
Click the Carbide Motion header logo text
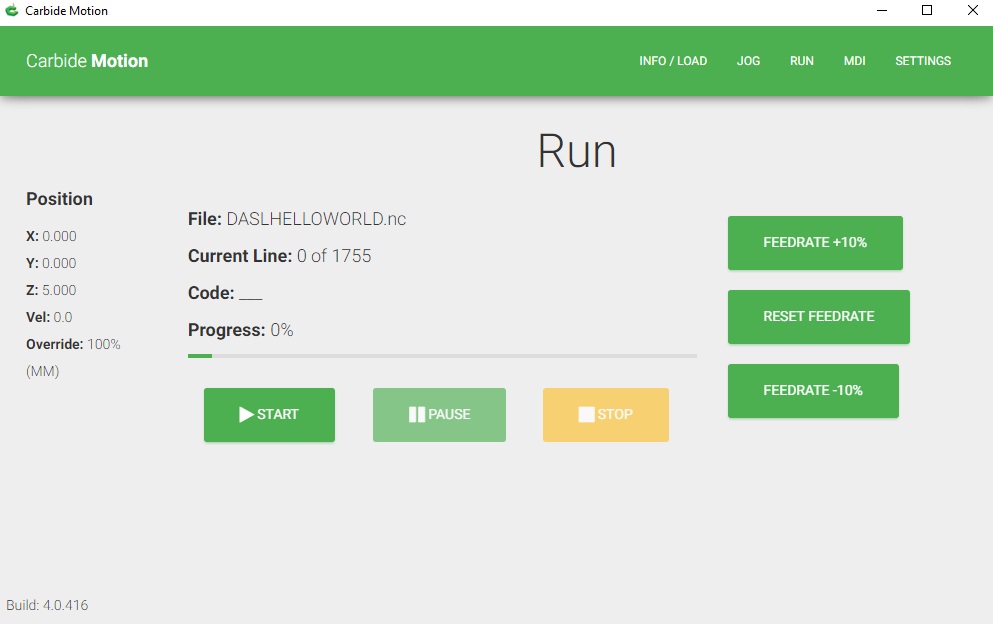pyautogui.click(x=87, y=61)
